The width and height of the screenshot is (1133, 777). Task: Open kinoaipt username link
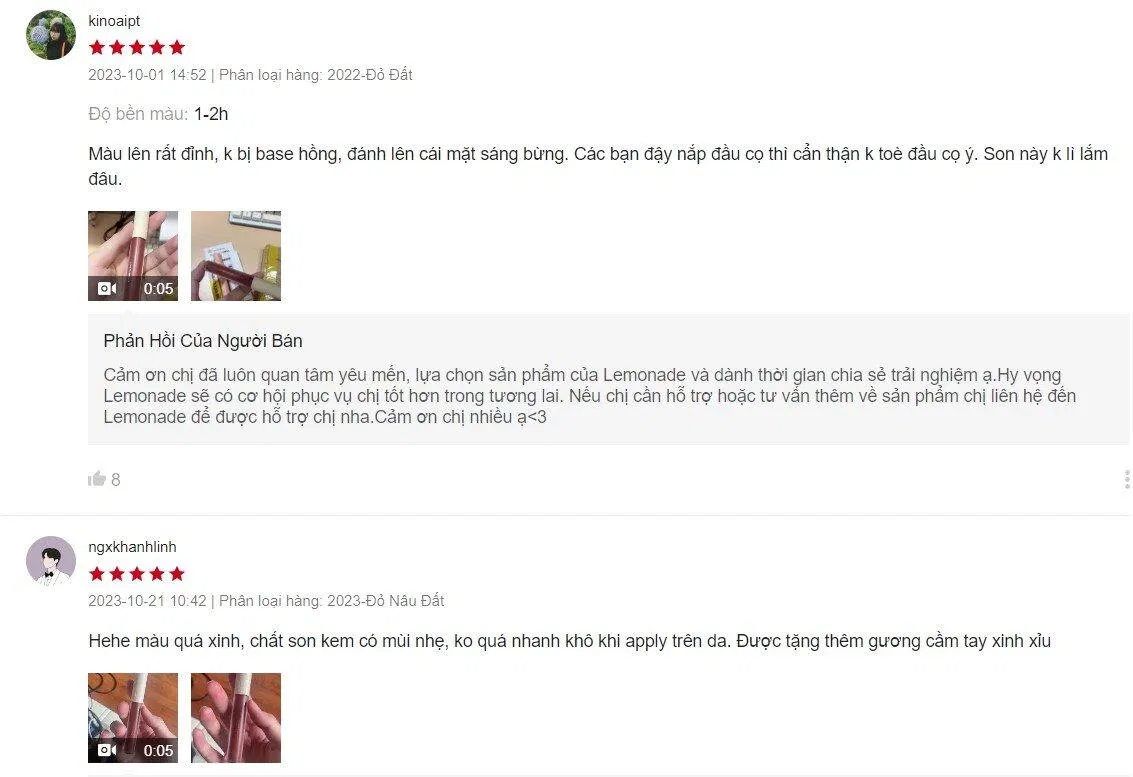pos(114,21)
